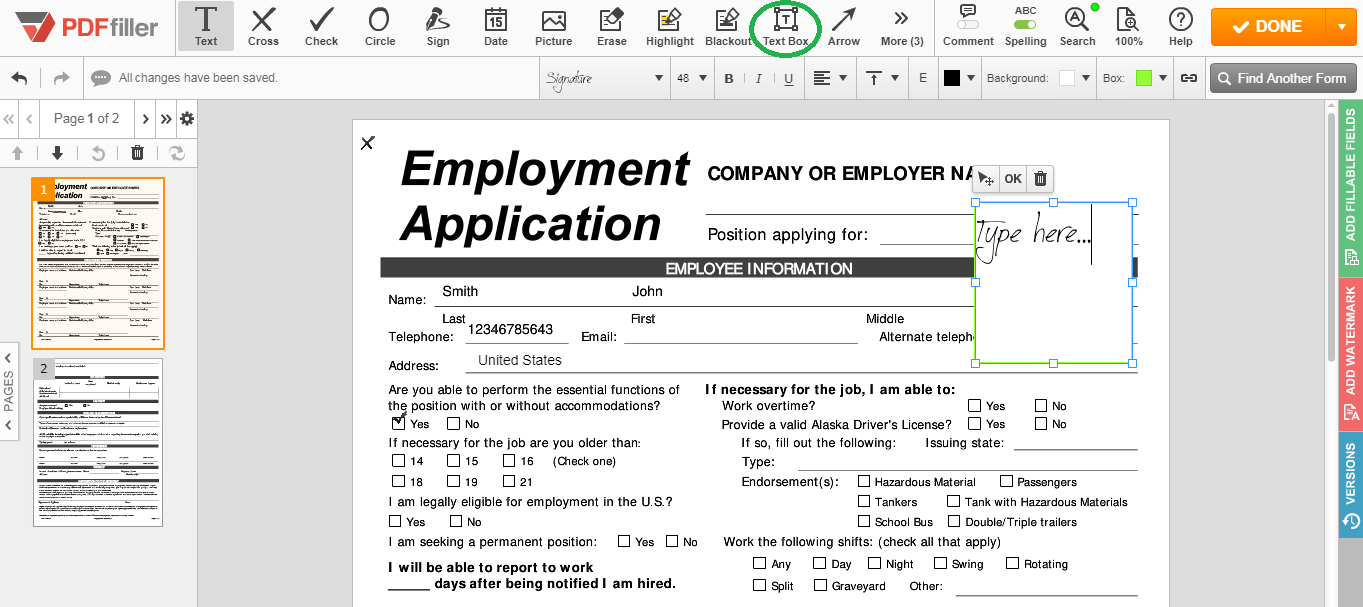Check the Night shift box
Viewport: 1363px width, 607px height.
[x=875, y=564]
